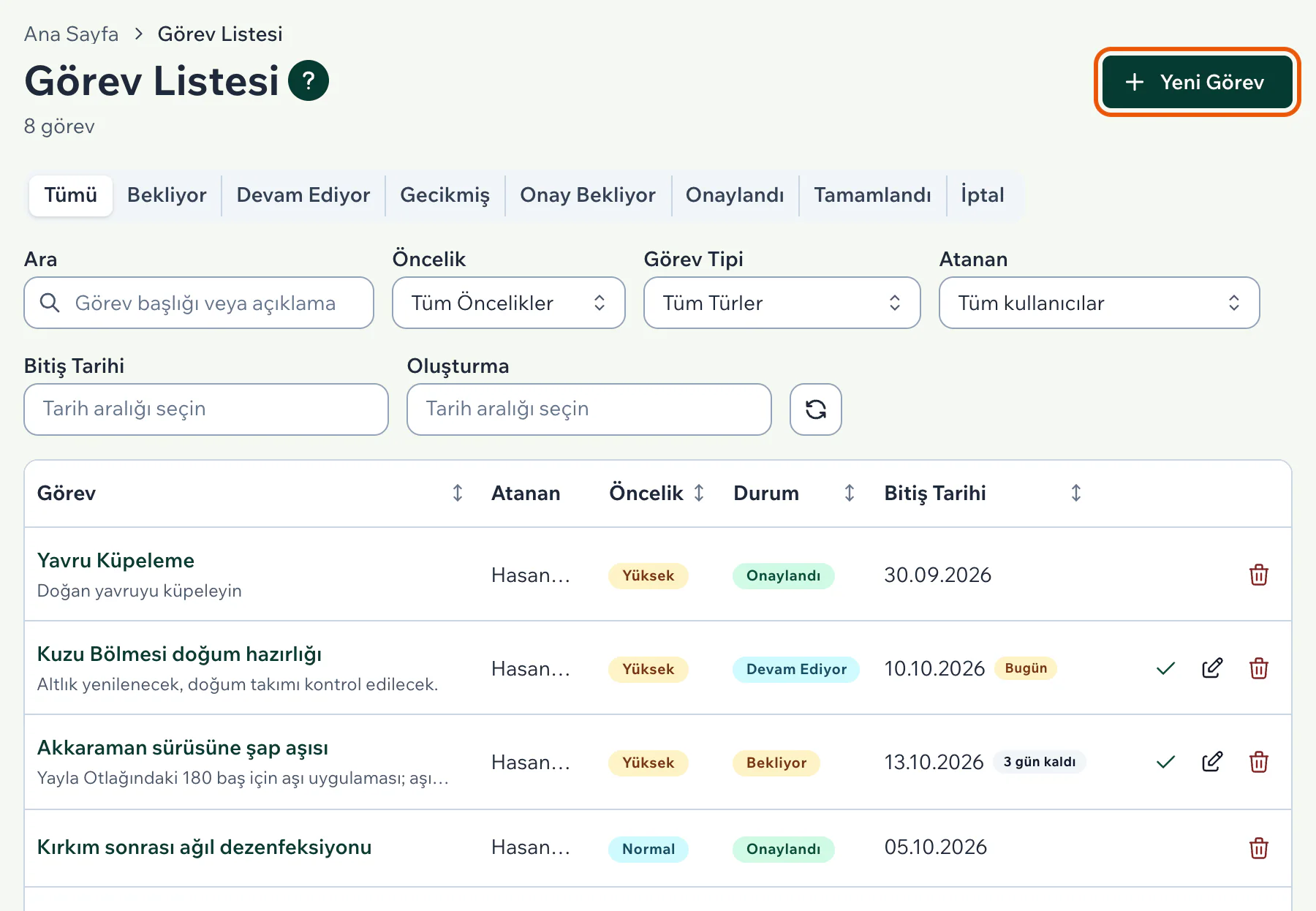Reset filters with the refresh icon

[816, 409]
